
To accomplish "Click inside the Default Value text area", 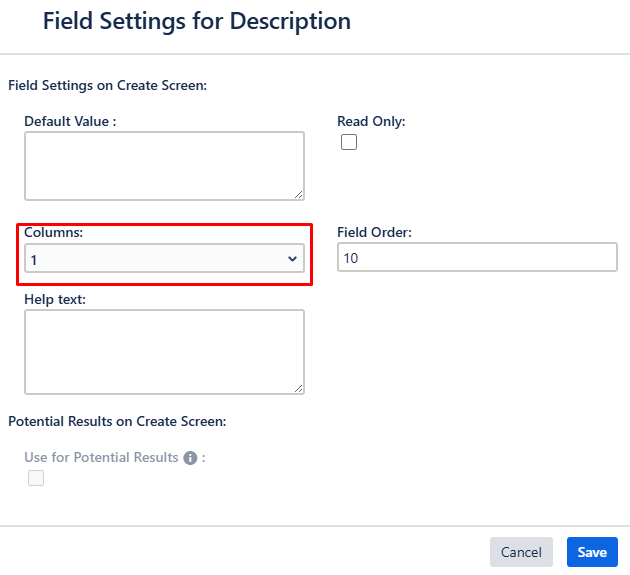I will 164,166.
